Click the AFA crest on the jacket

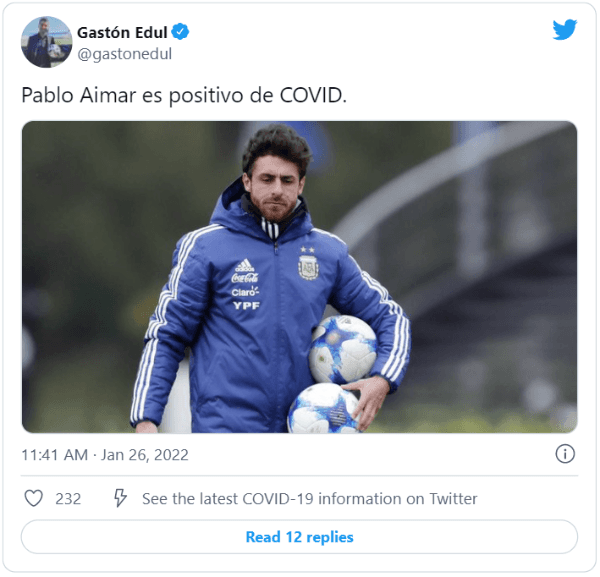tap(308, 268)
